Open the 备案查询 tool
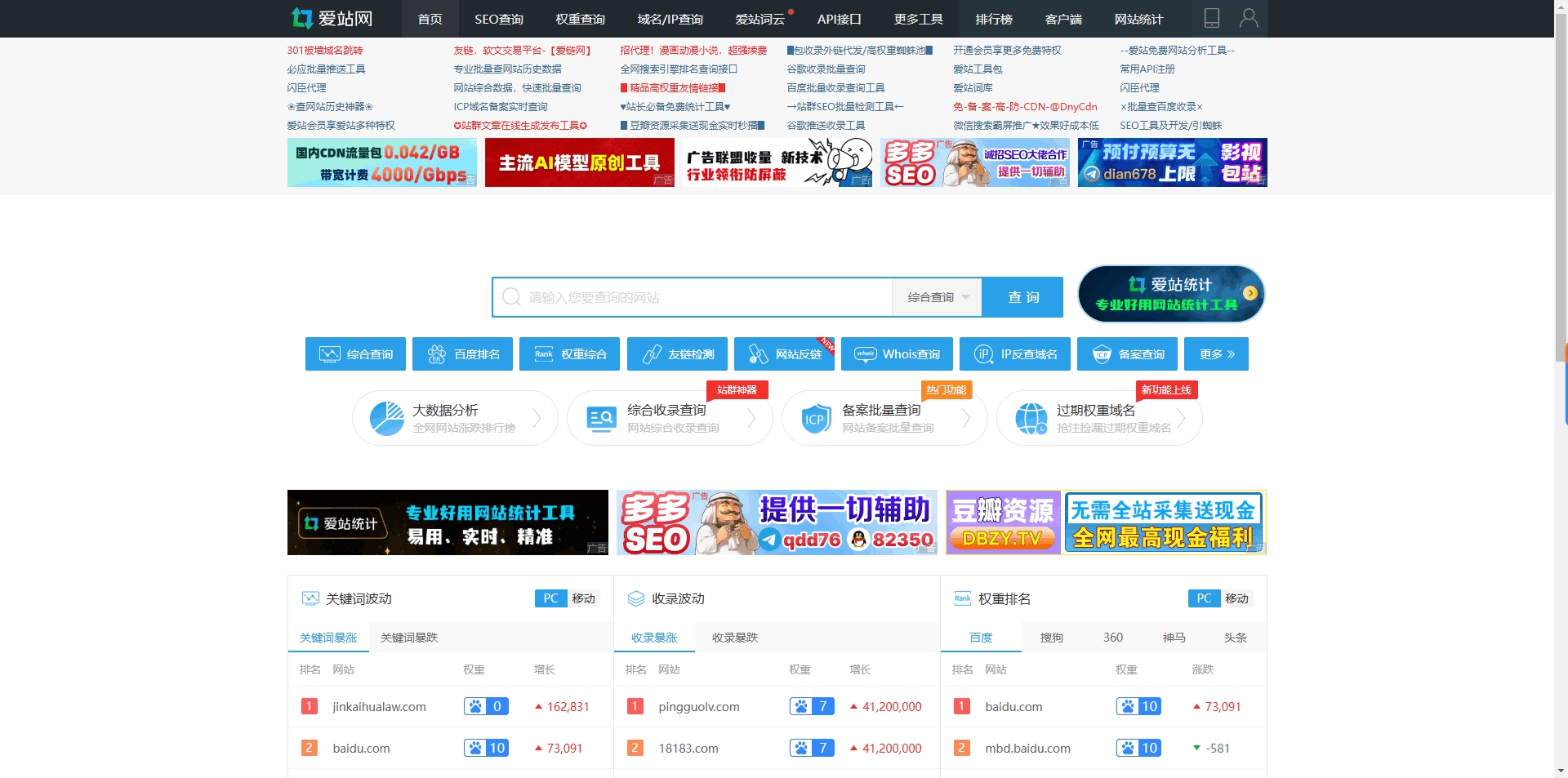 click(1126, 353)
